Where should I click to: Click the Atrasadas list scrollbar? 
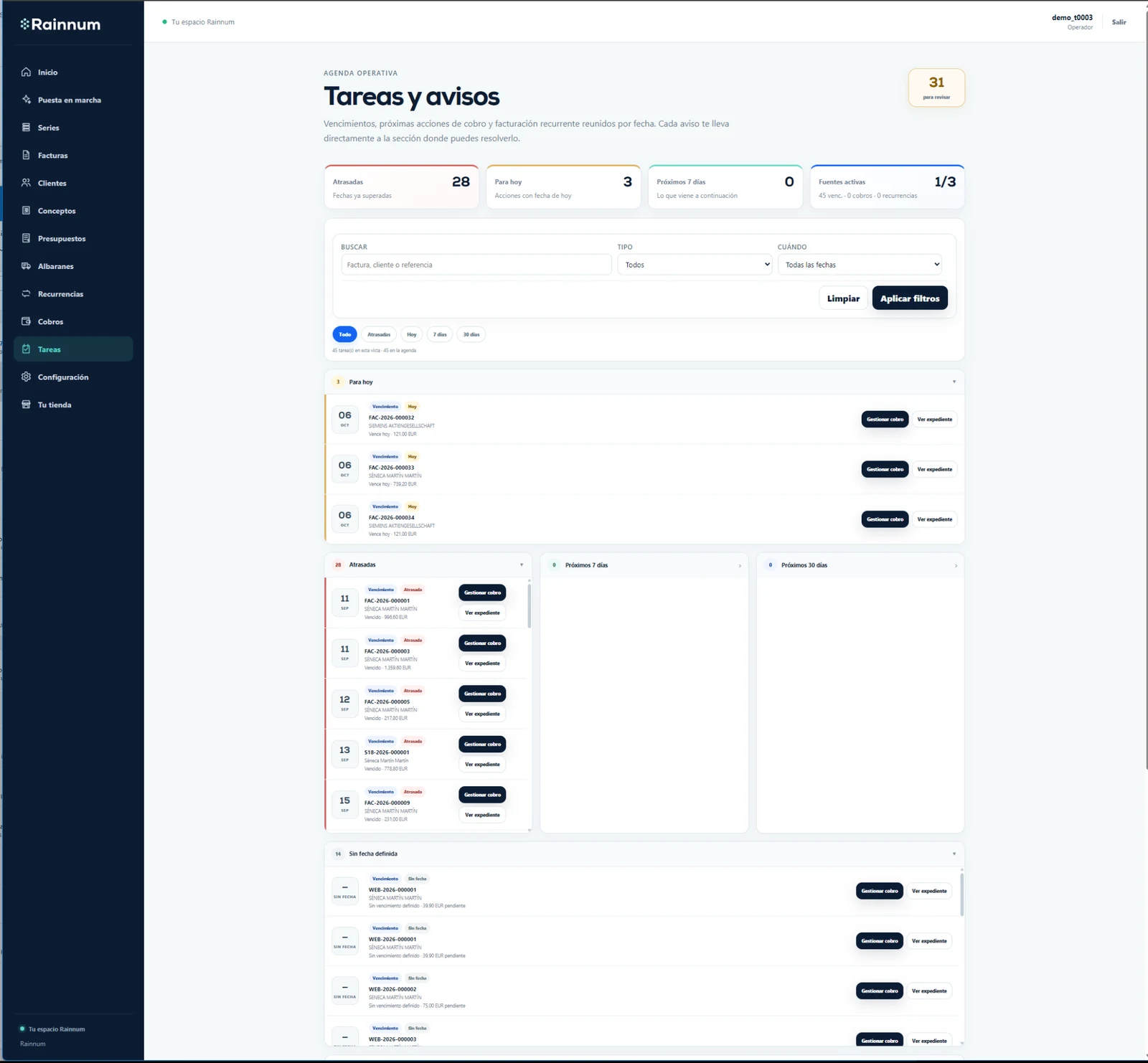(530, 605)
